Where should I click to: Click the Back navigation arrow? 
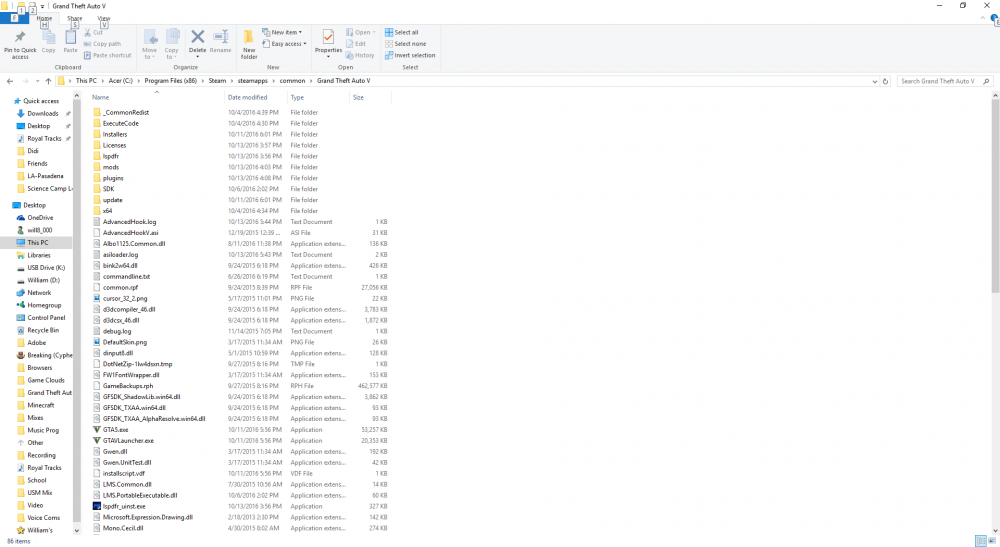[10, 81]
